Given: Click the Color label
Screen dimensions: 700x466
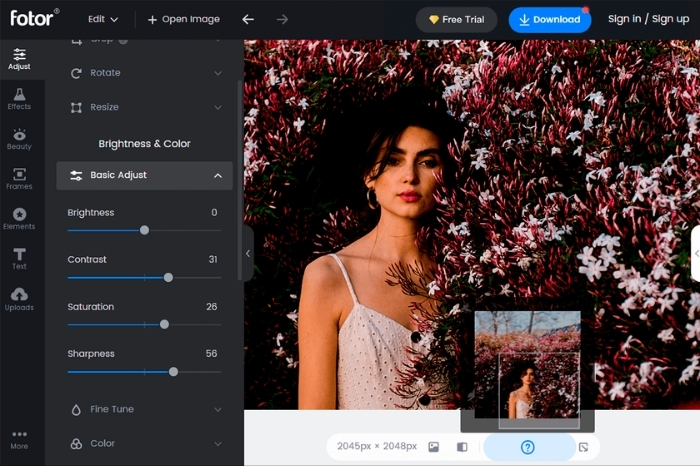Looking at the screenshot, I should click(103, 444).
